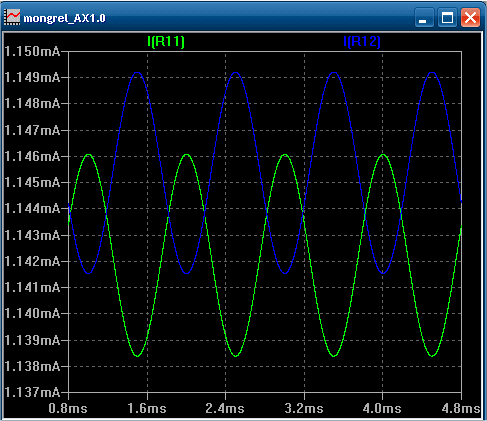Close the mongrel_AX1.0 plot window
Screen dimensions: 487x421
pos(470,18)
